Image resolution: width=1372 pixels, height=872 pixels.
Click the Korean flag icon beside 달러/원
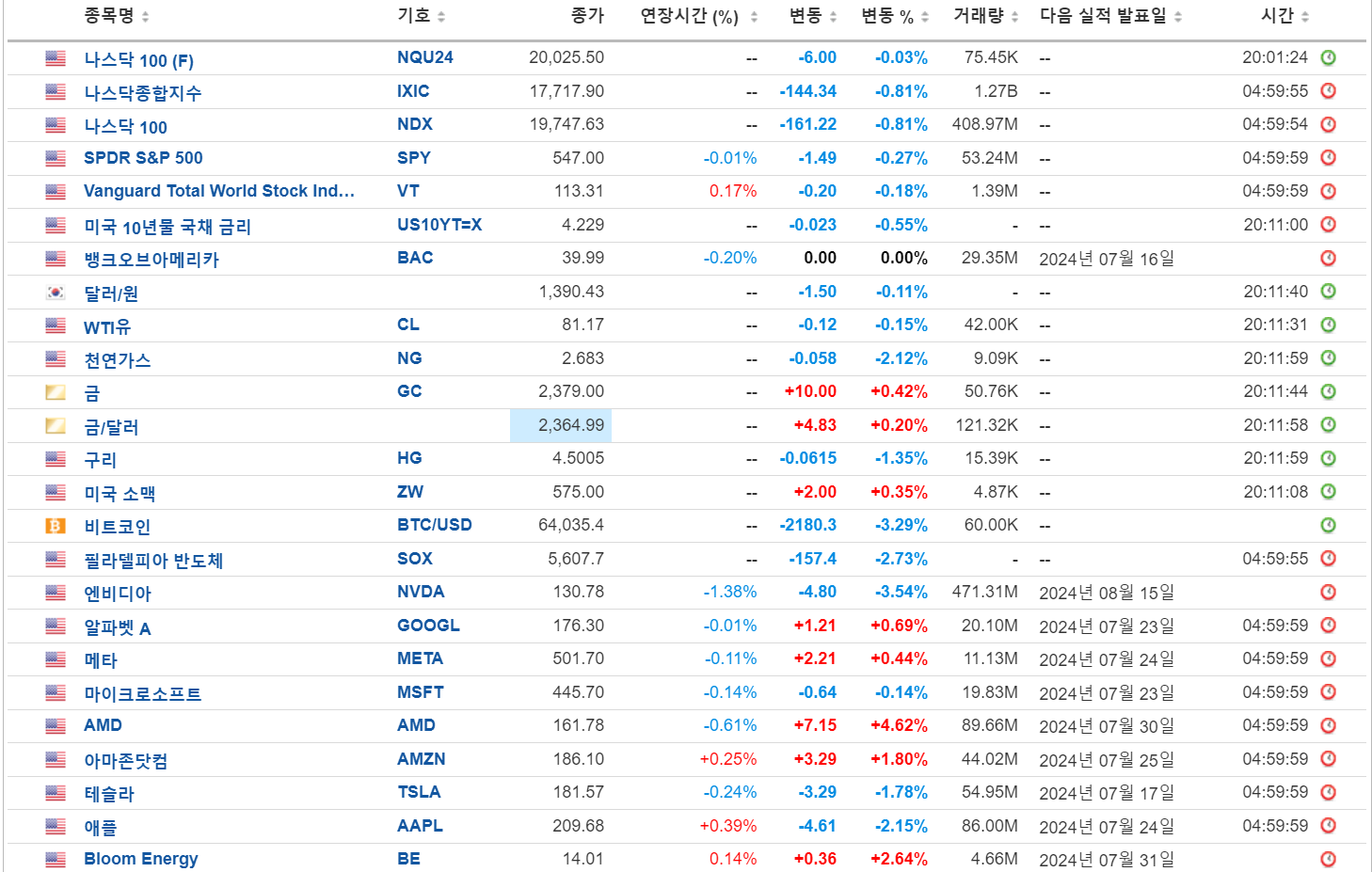click(x=56, y=293)
